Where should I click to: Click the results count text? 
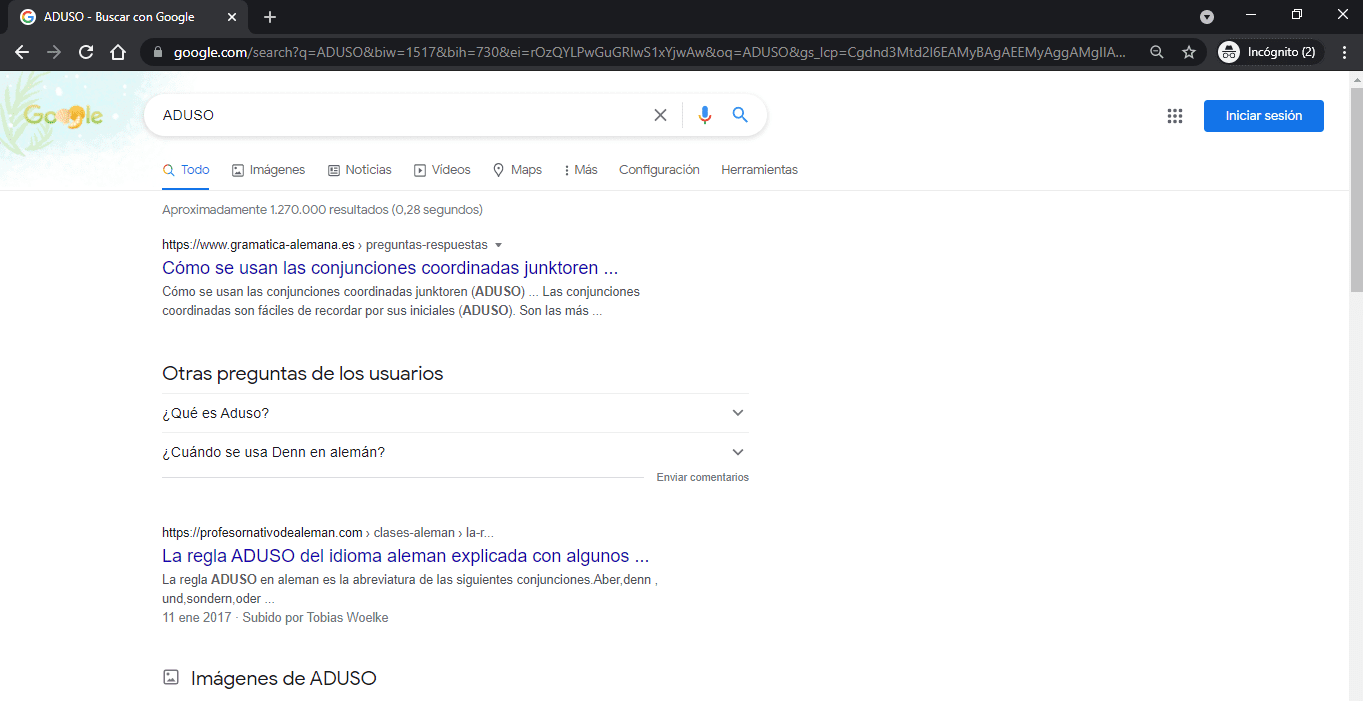coord(322,210)
